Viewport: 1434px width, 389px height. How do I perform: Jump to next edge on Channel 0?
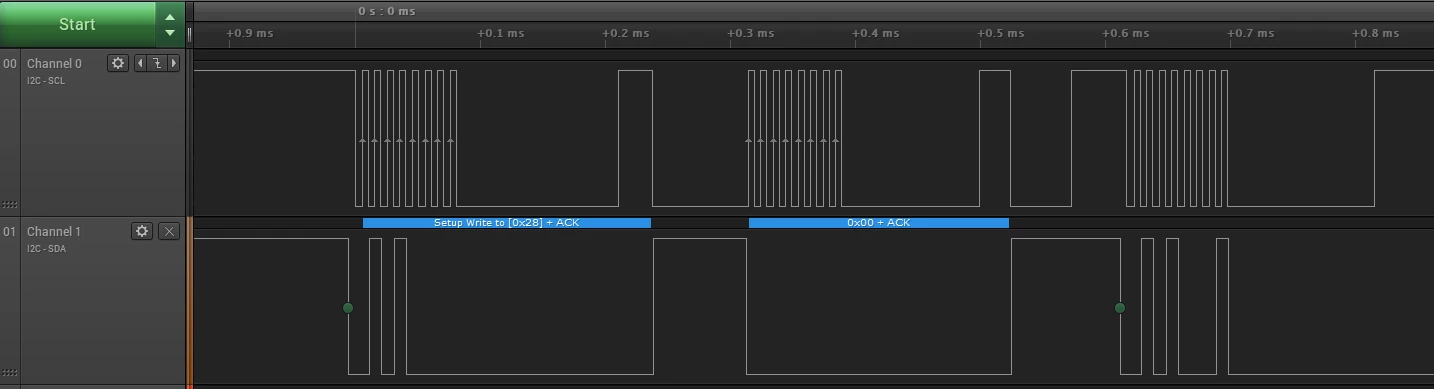pos(174,63)
